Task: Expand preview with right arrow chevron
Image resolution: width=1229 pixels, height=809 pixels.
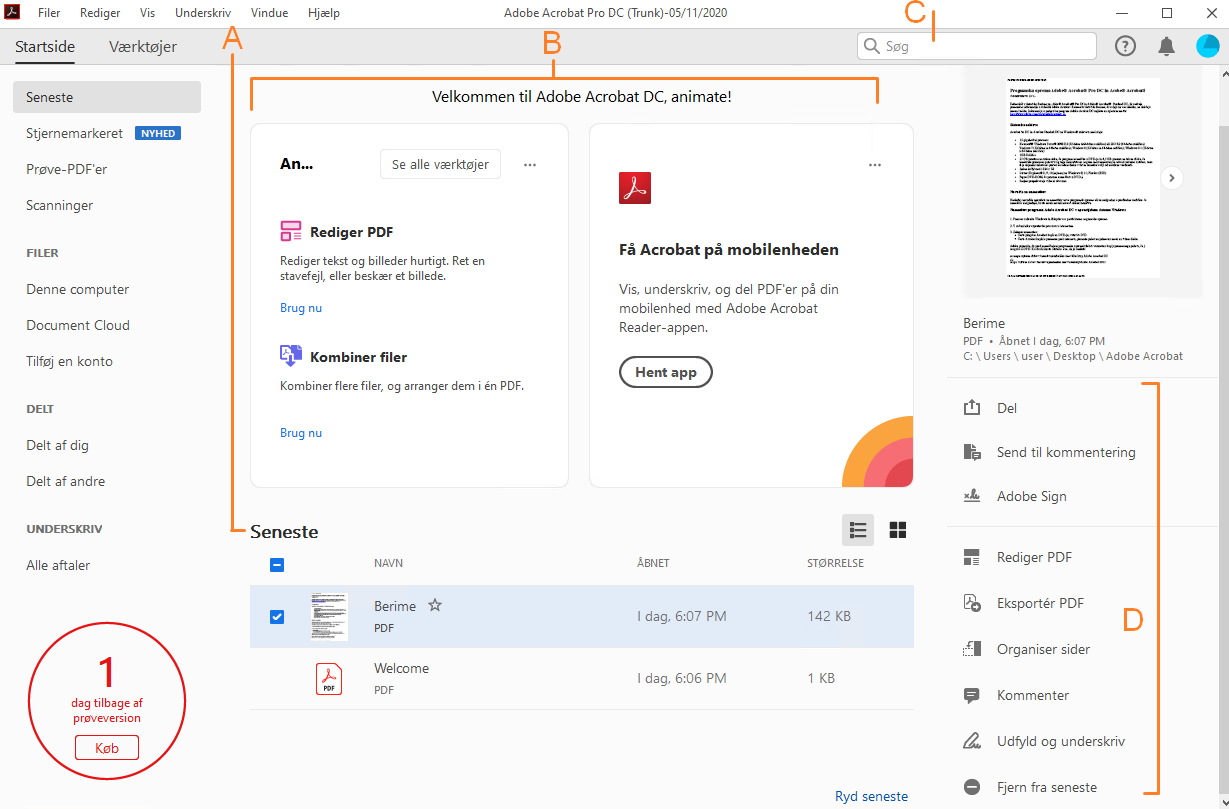Action: coord(1172,177)
